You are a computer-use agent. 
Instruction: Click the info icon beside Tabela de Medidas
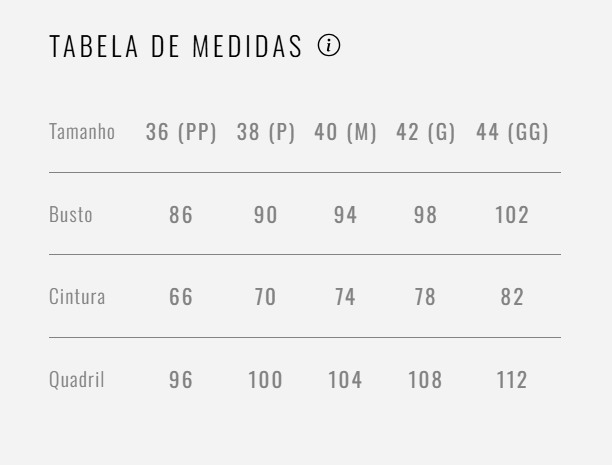click(329, 46)
